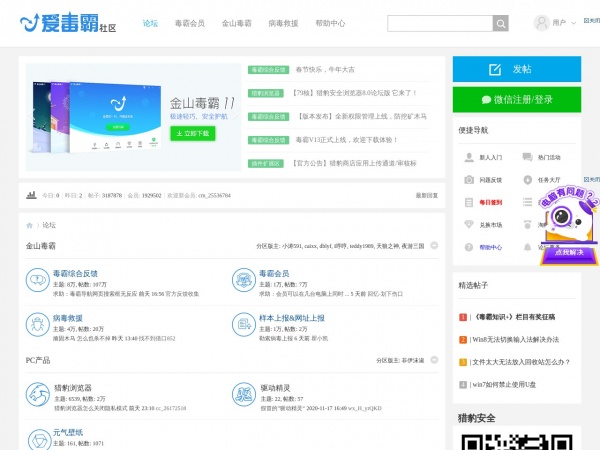Image resolution: width=600 pixels, height=450 pixels.
Task: Open post win7如何禁止使用U盘
Action: coord(504,385)
